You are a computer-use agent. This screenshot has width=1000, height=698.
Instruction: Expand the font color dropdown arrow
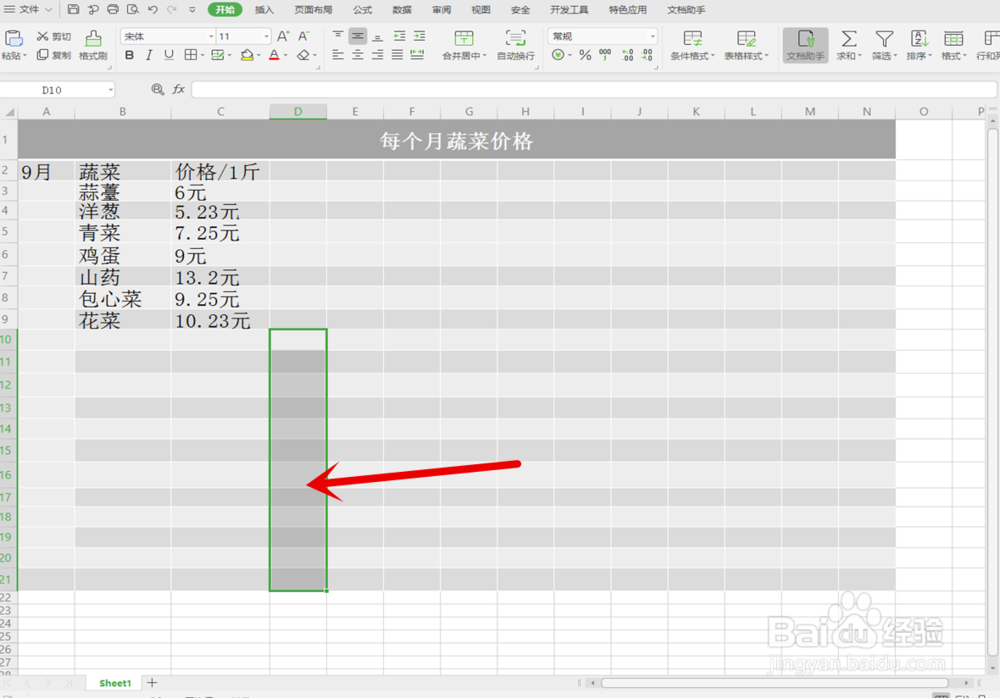coord(285,56)
